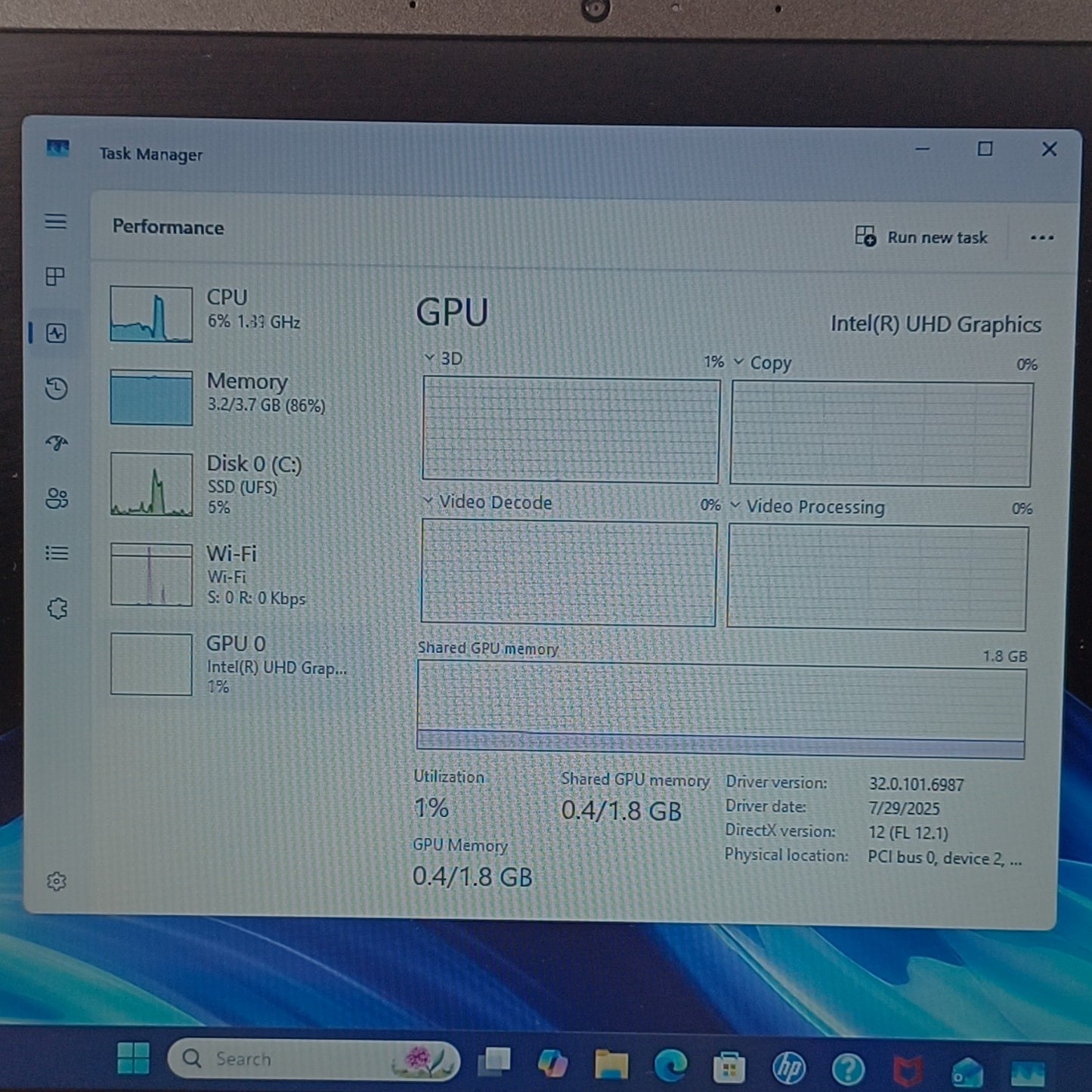The width and height of the screenshot is (1092, 1092).
Task: Maximize the Task Manager window
Action: click(x=985, y=149)
